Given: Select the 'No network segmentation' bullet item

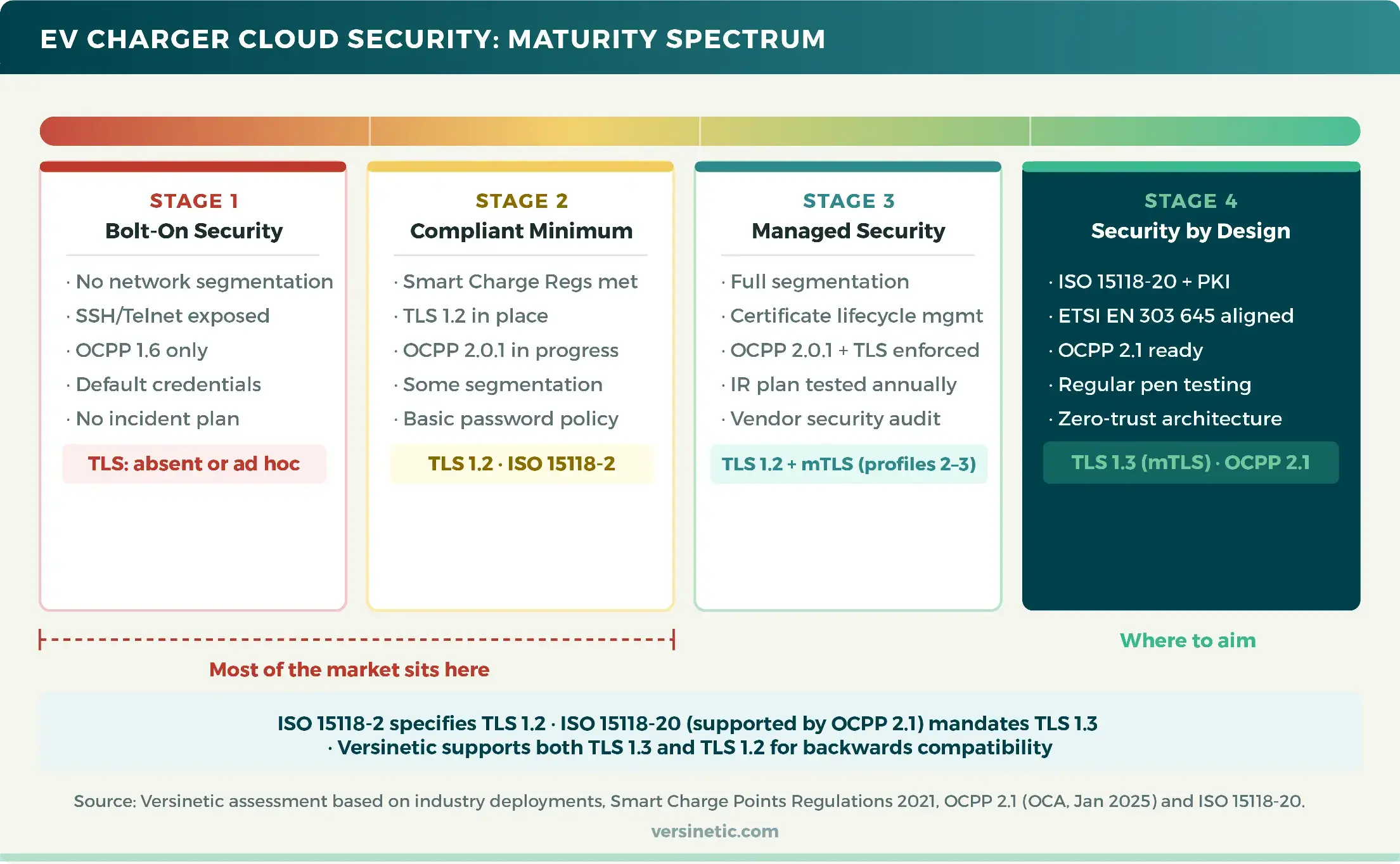Looking at the screenshot, I should [203, 281].
